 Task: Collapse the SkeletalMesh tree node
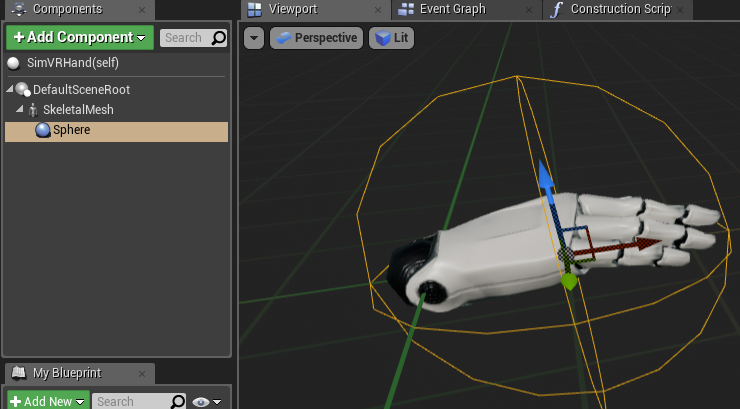click(x=19, y=109)
